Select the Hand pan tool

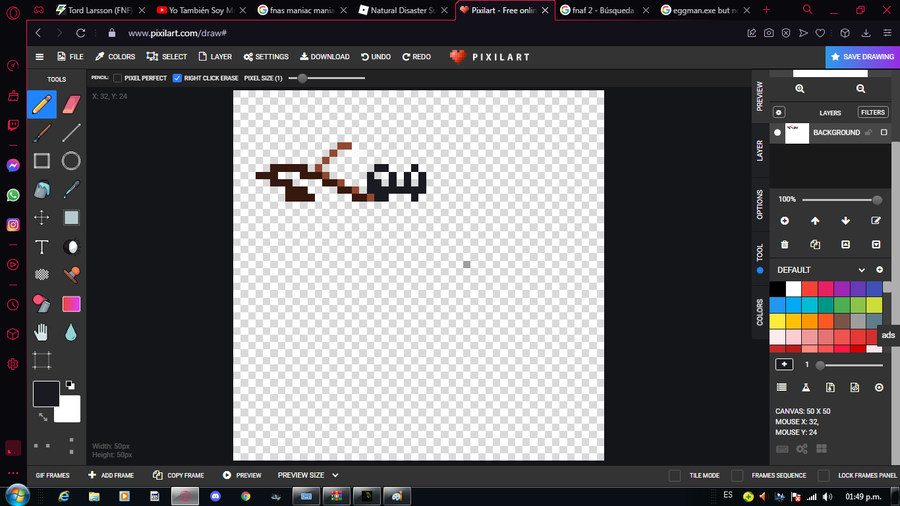42,332
